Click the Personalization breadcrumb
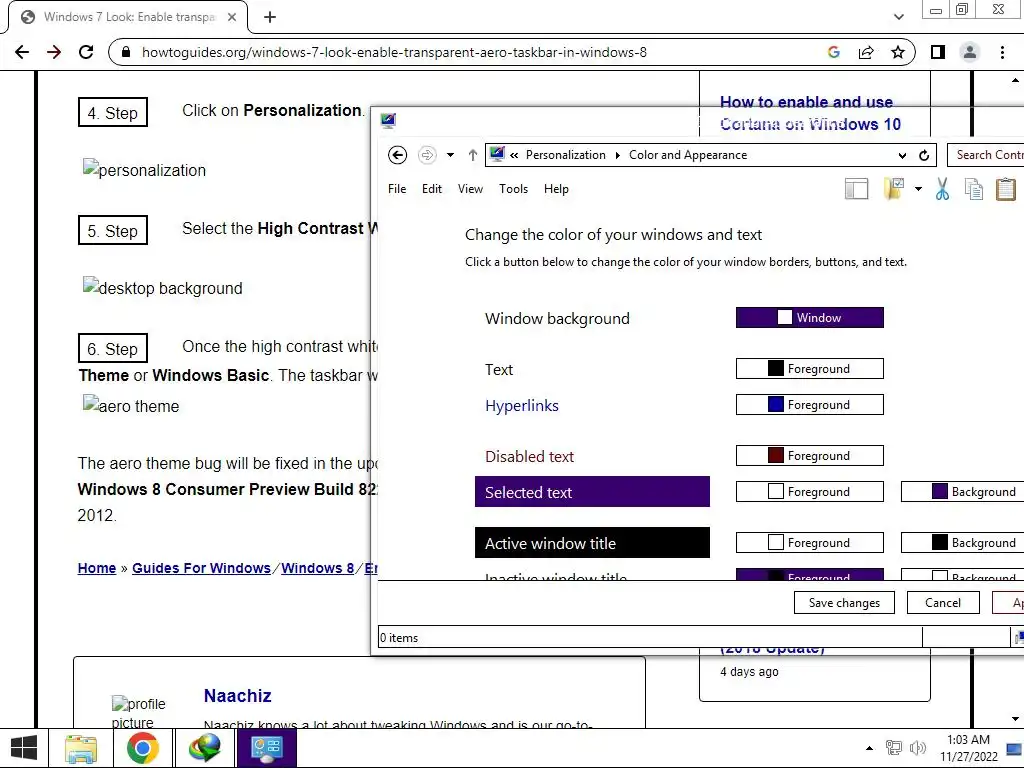Viewport: 1024px width, 768px height. tap(566, 155)
